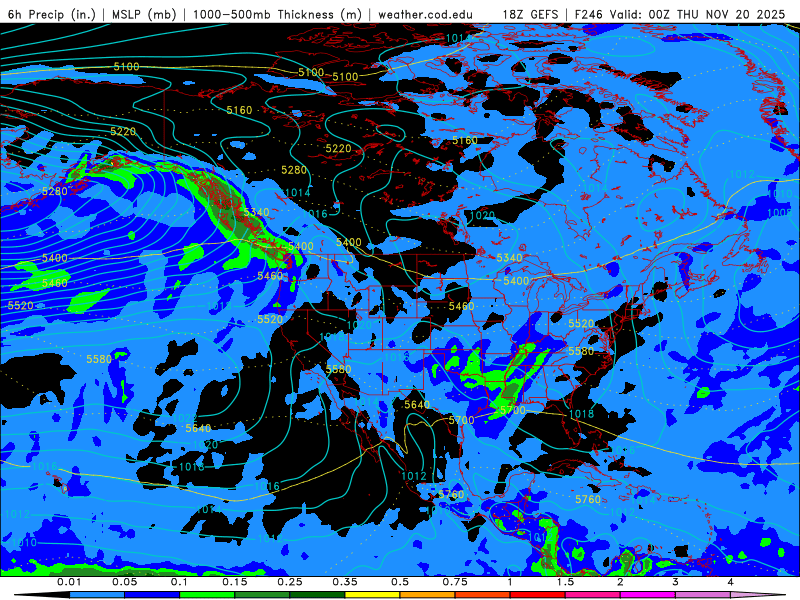Select the red 1–1.5 legend swatch
800x600 pixels.
538,595
